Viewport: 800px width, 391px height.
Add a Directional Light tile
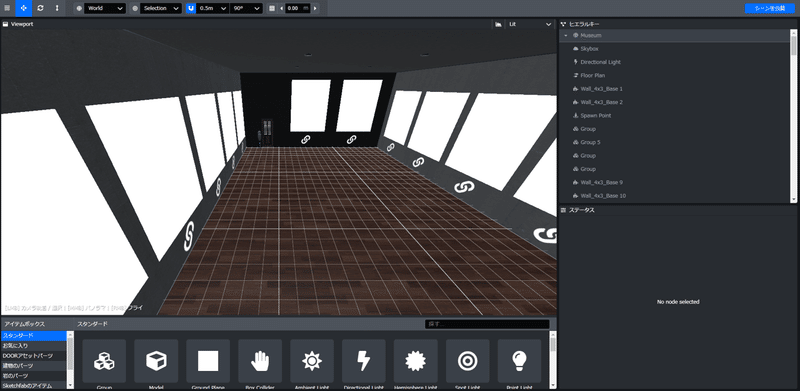click(364, 361)
